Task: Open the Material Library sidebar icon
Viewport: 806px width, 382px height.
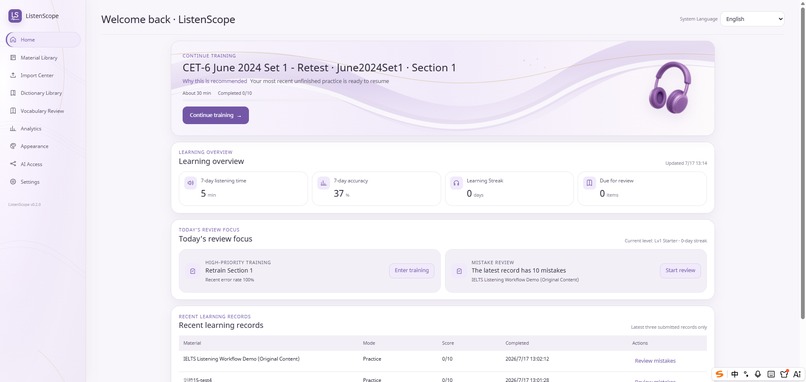Action: [x=13, y=58]
